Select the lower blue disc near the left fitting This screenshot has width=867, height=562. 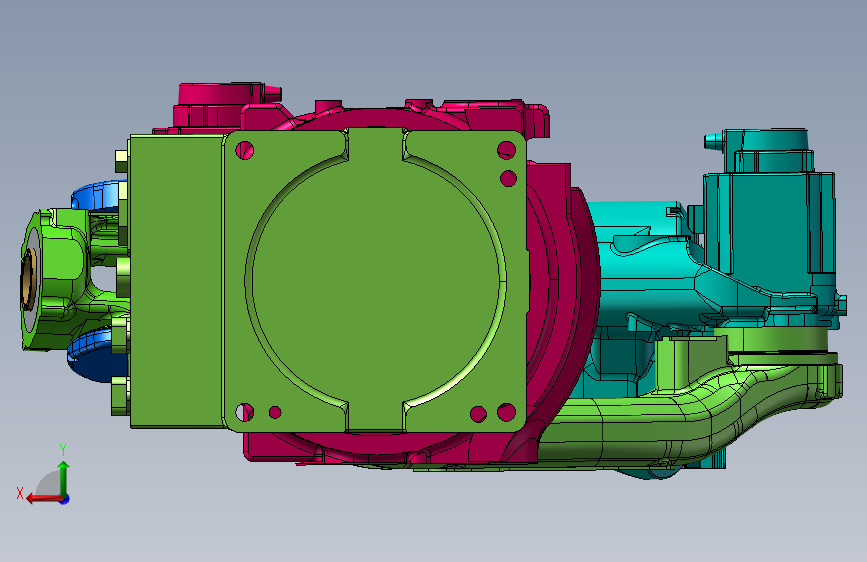(96, 353)
